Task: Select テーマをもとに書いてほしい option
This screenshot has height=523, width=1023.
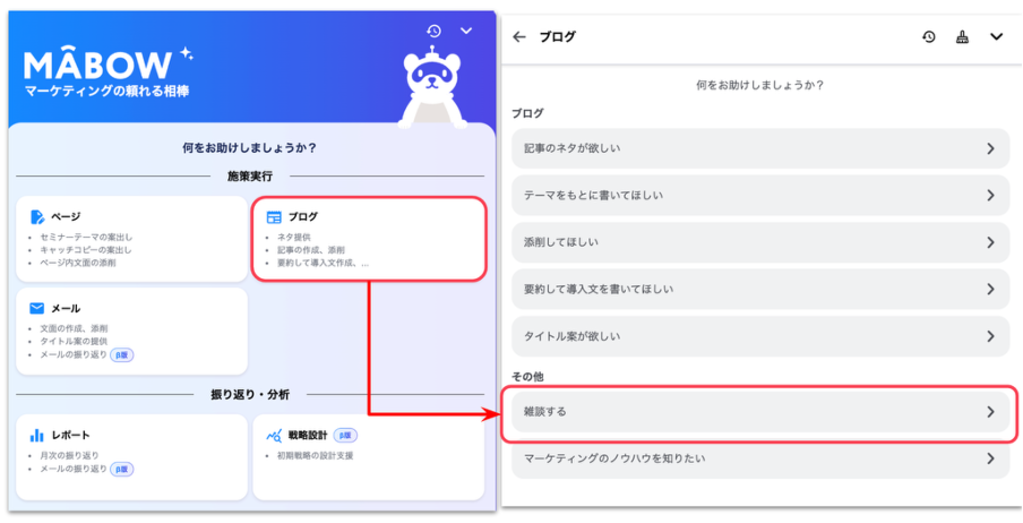Action: (760, 195)
